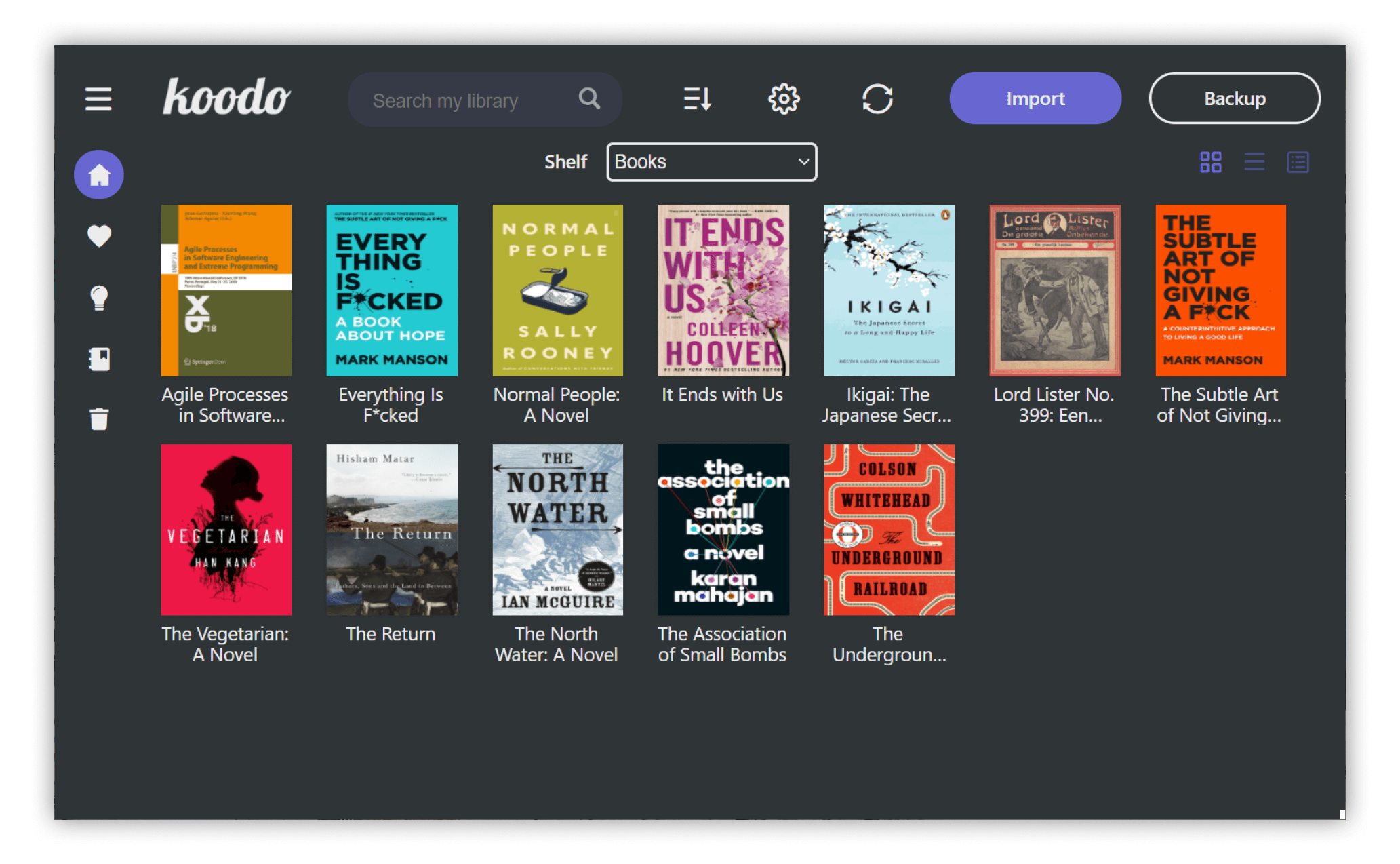Open the Books shelf dropdown
This screenshot has width=1400, height=864.
coord(711,161)
